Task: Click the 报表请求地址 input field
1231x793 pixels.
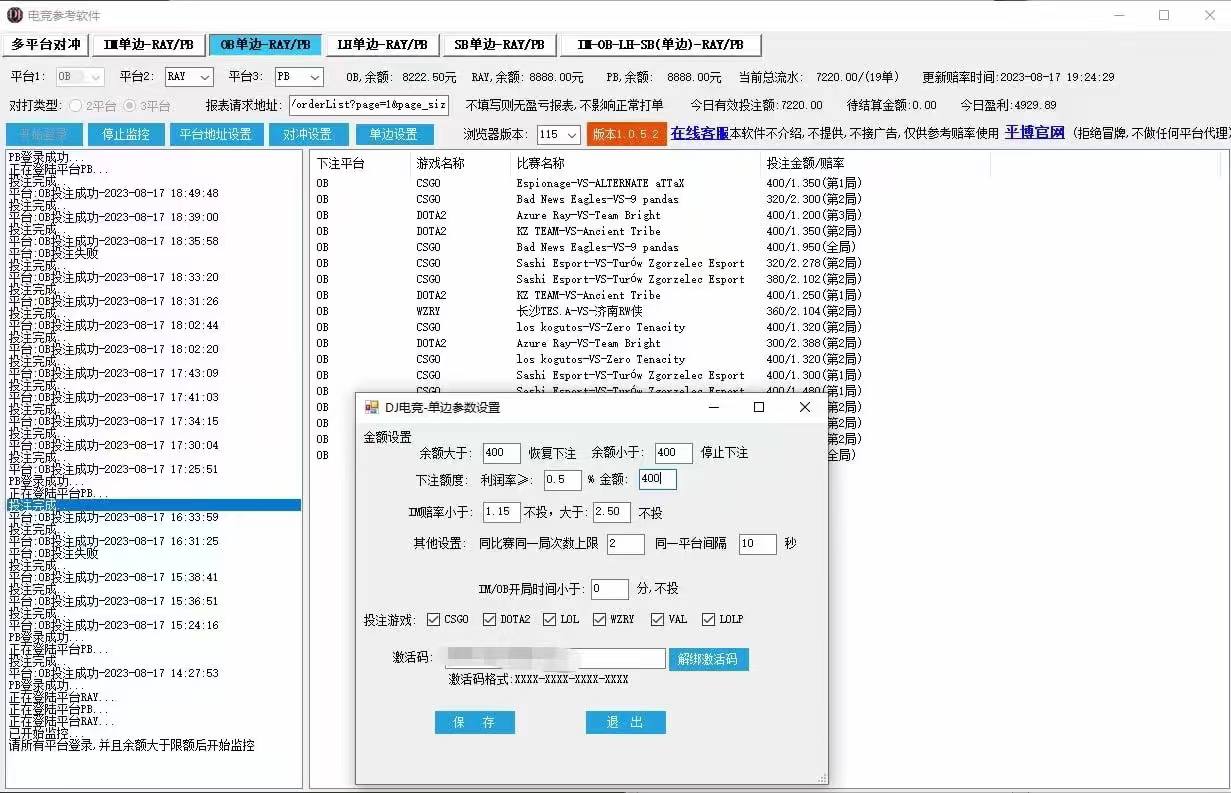Action: pos(368,105)
